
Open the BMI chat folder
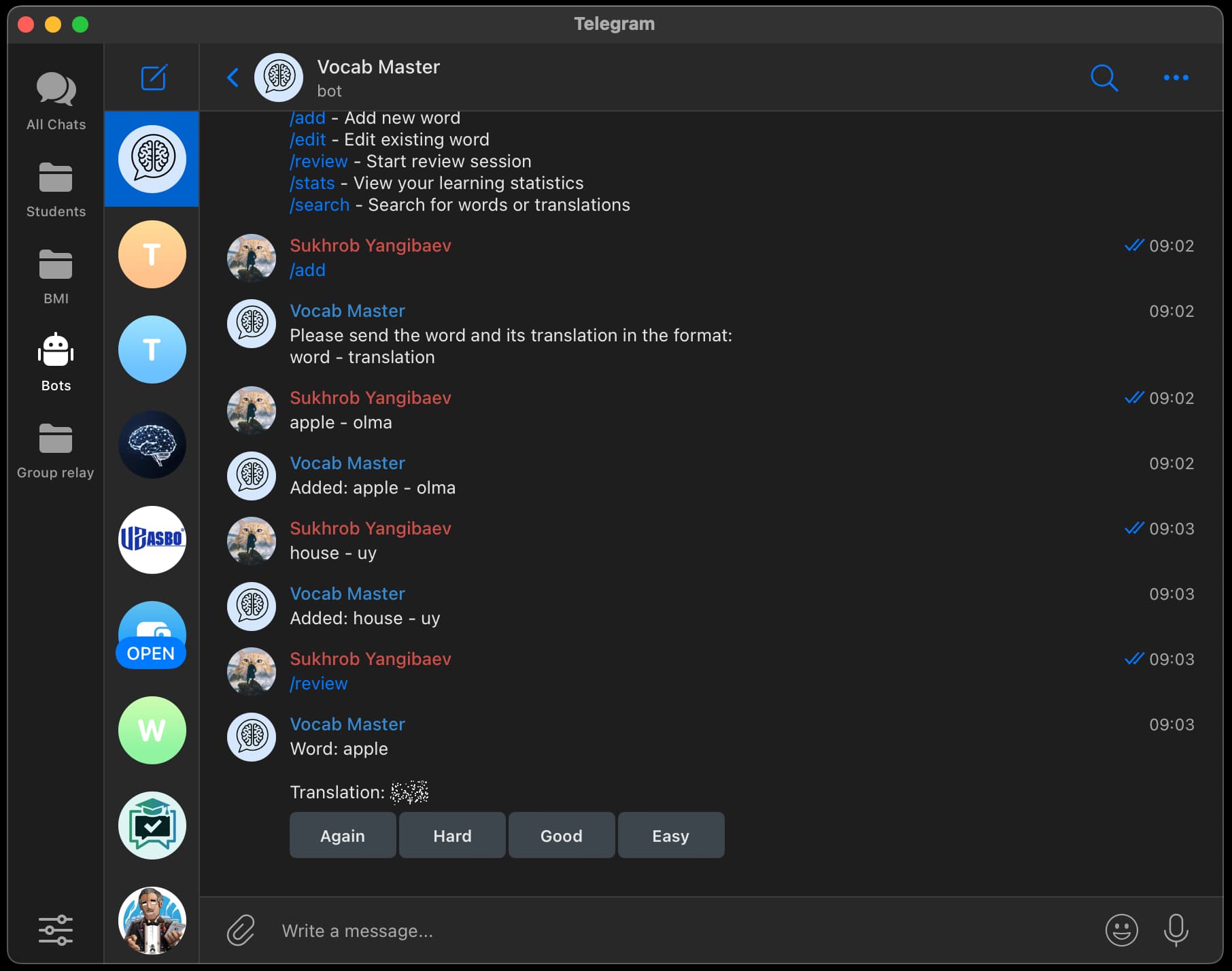tap(56, 277)
